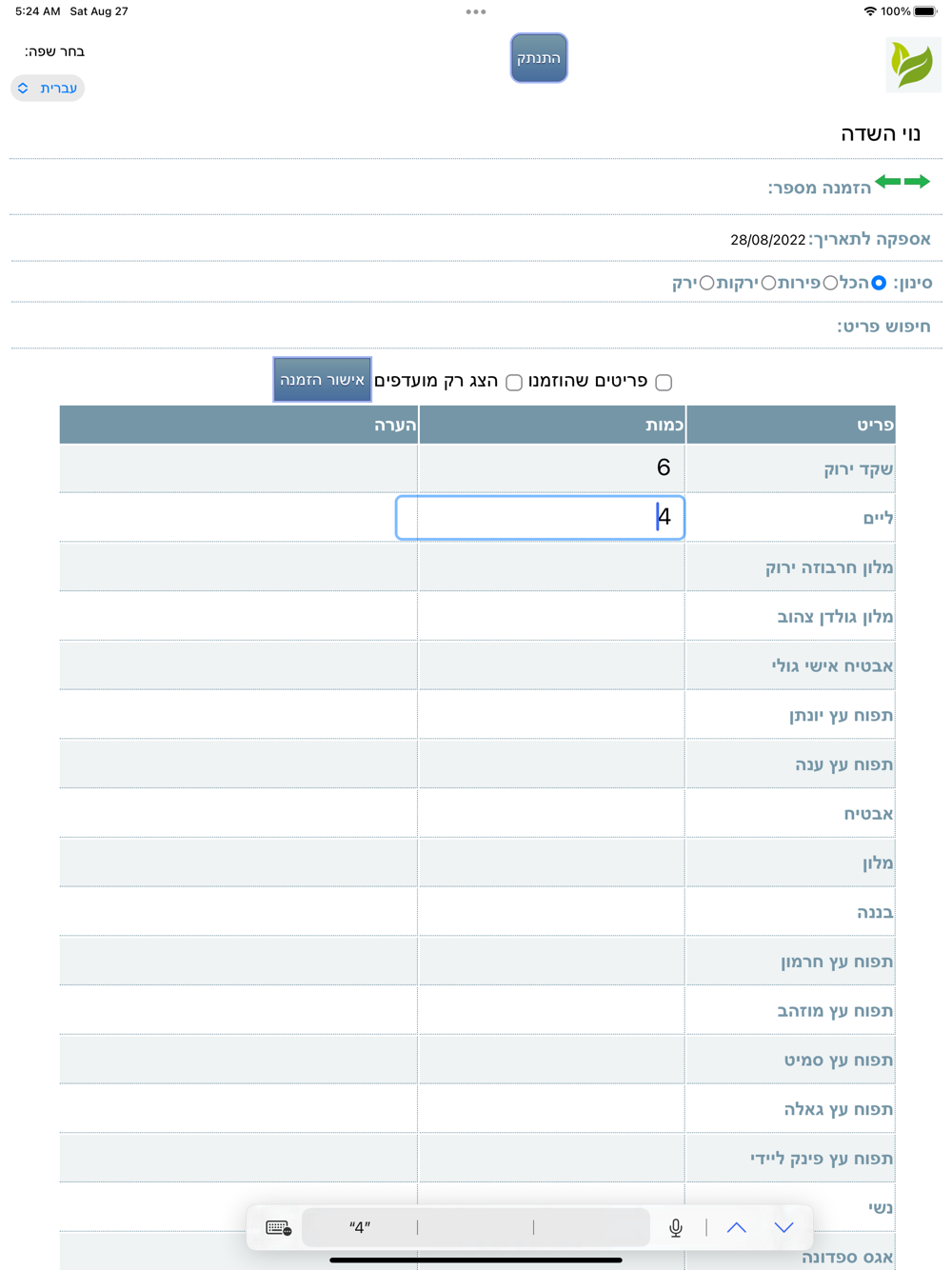Click the בחר שפה label
Viewport: 952px width, 1270px height.
click(54, 51)
